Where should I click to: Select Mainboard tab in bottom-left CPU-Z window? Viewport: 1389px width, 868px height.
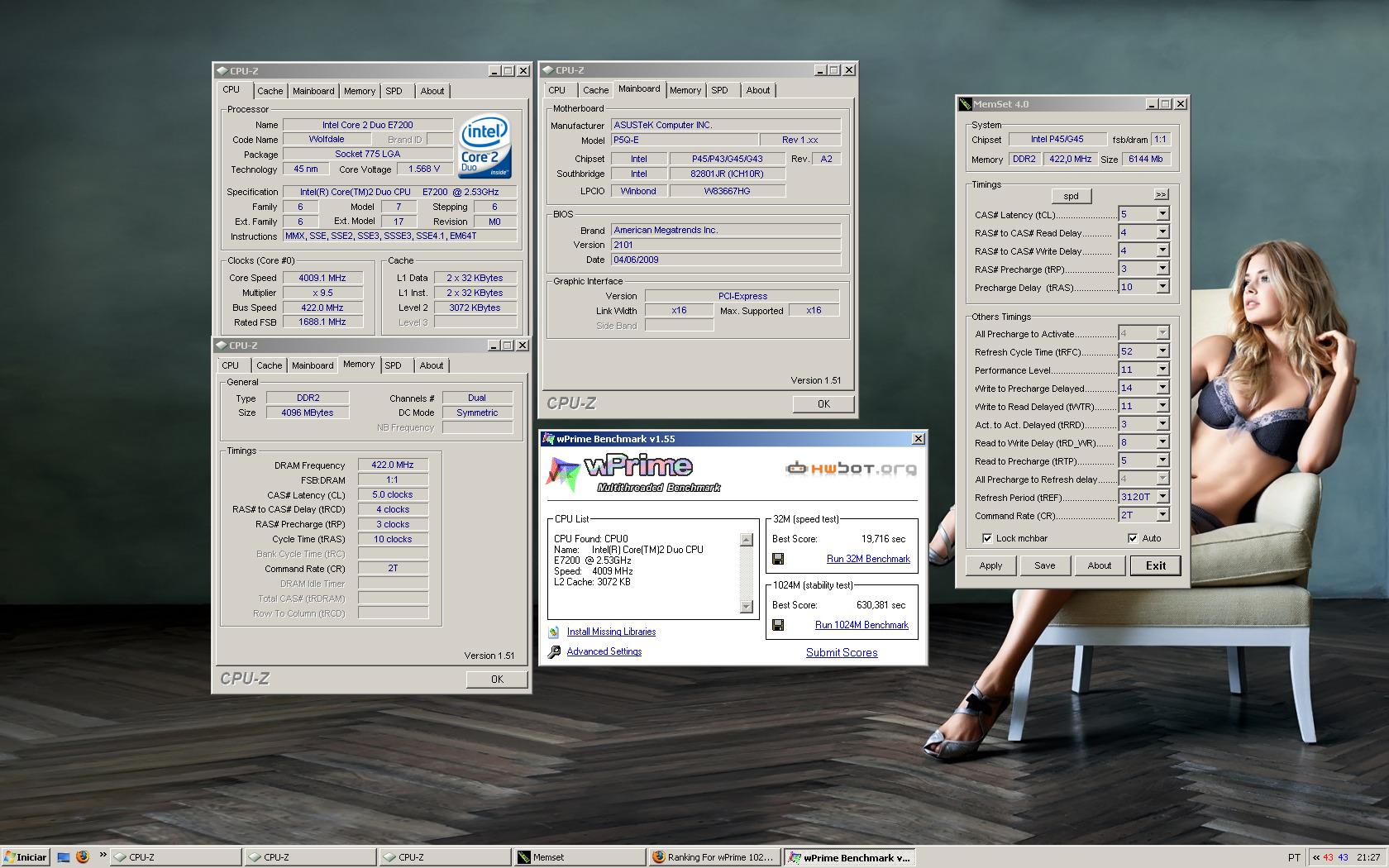click(x=313, y=365)
